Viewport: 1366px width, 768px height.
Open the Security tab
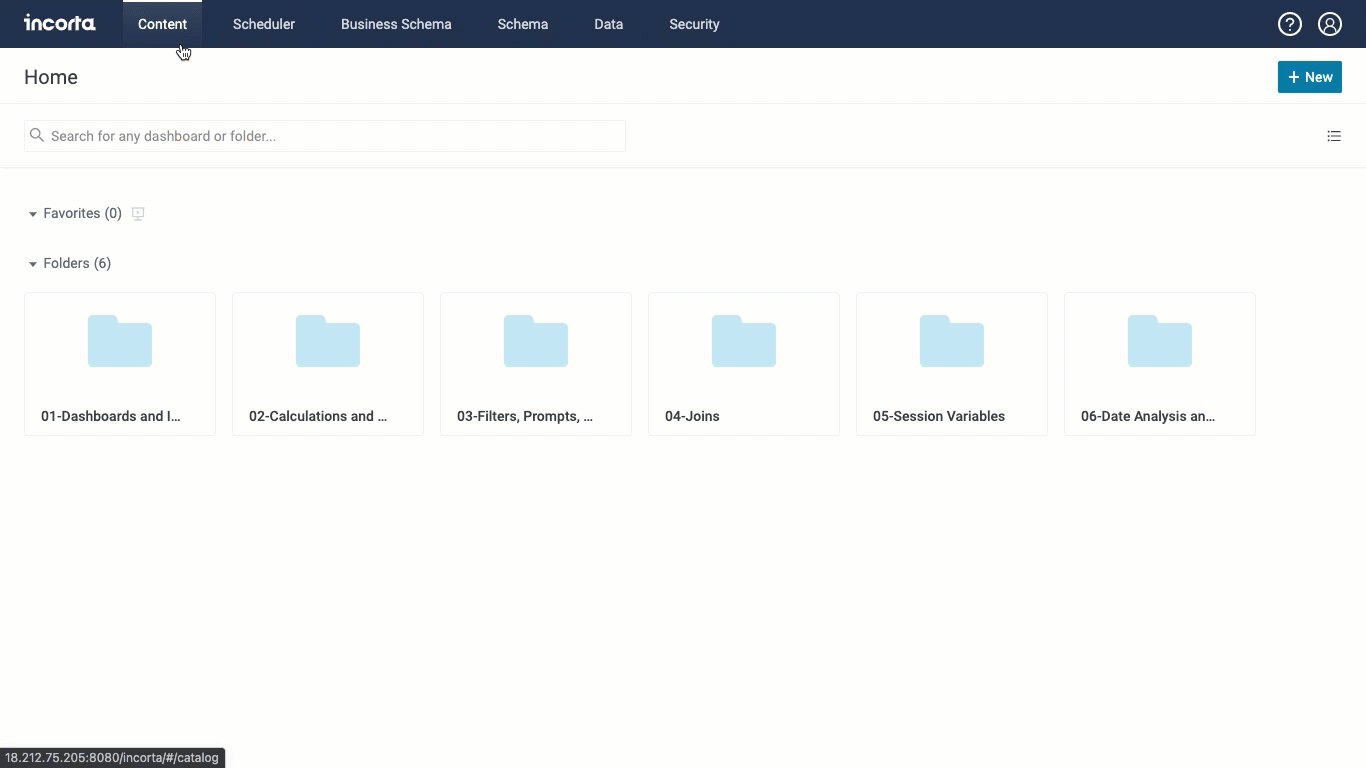[x=694, y=24]
